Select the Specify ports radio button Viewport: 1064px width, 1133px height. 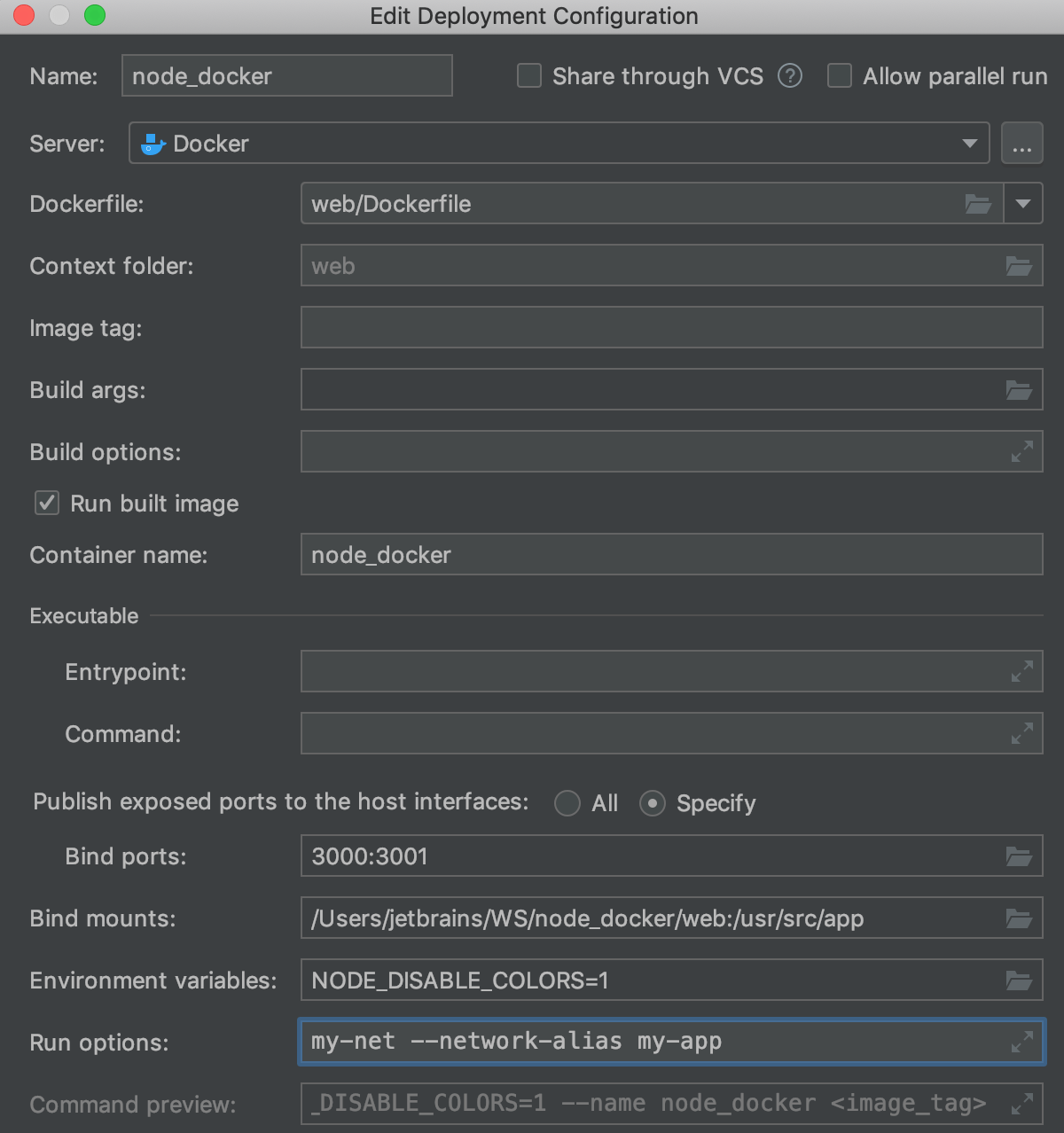coord(653,803)
